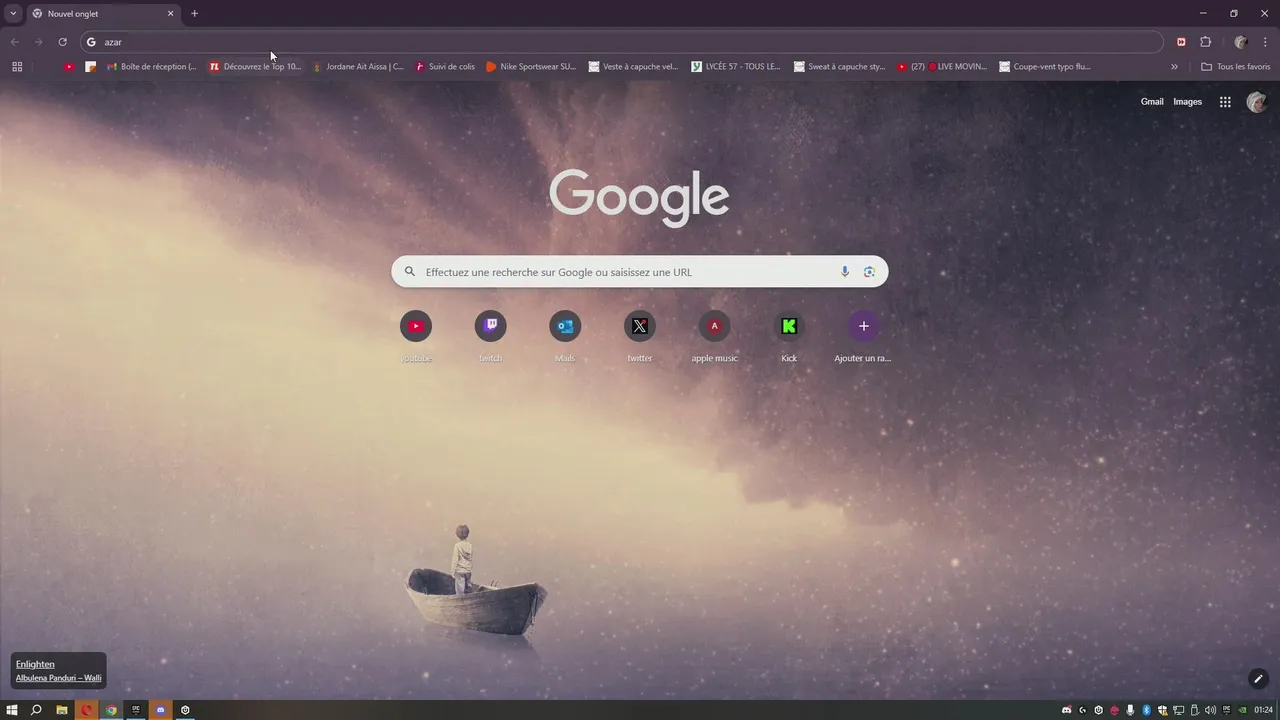Open the Coupe-vent typo bookmark
The image size is (1280, 720).
click(1045, 67)
